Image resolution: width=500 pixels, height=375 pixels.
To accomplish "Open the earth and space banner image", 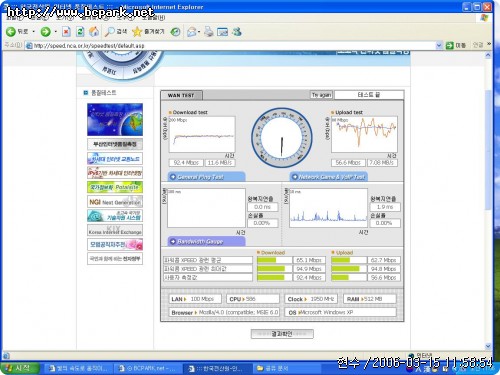I will tap(115, 119).
